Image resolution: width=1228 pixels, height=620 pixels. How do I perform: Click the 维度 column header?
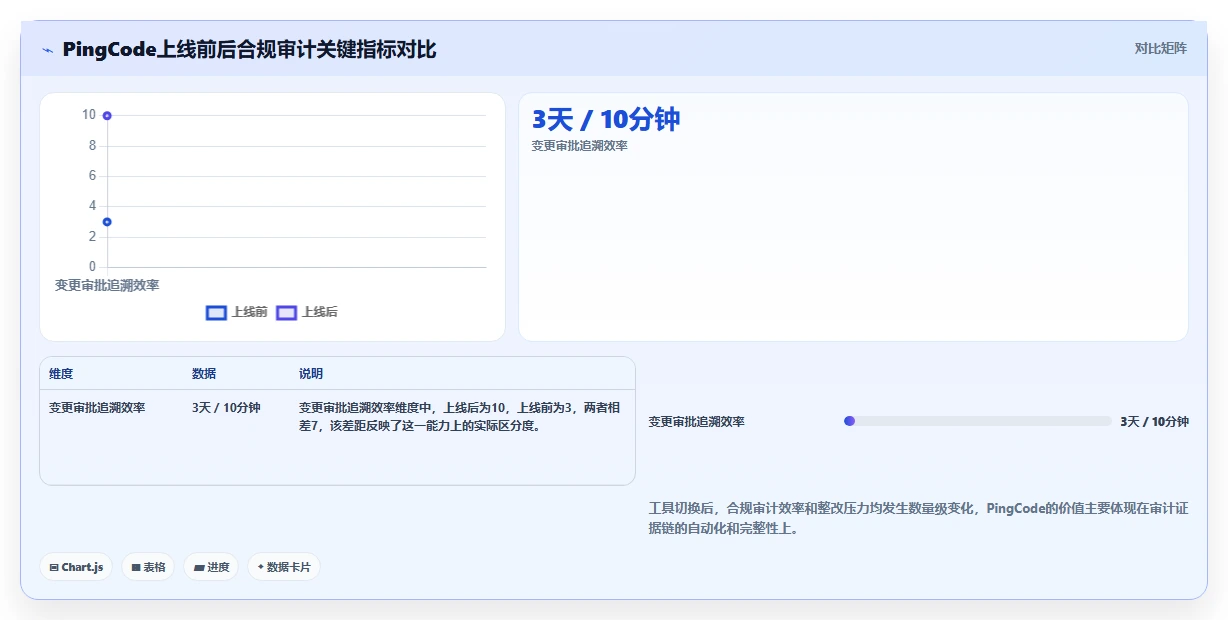[61, 374]
